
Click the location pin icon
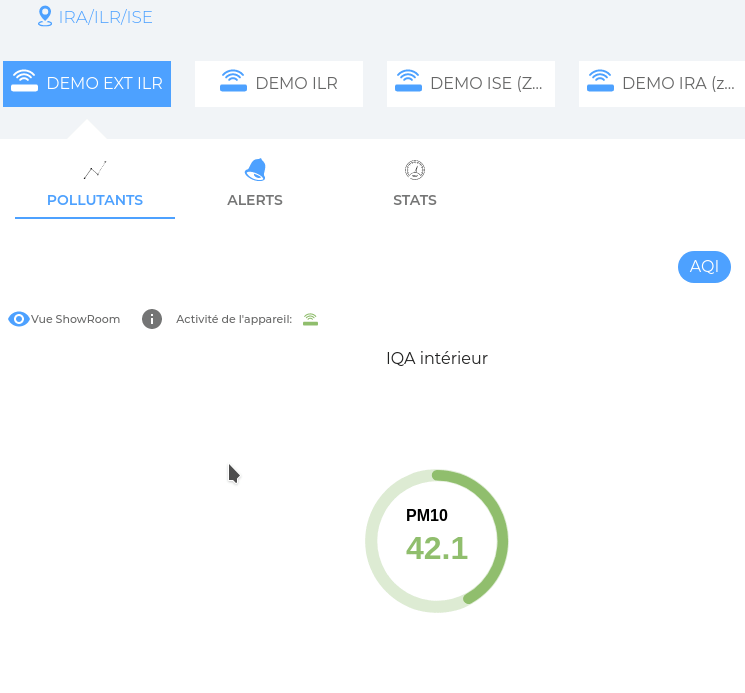(x=44, y=16)
